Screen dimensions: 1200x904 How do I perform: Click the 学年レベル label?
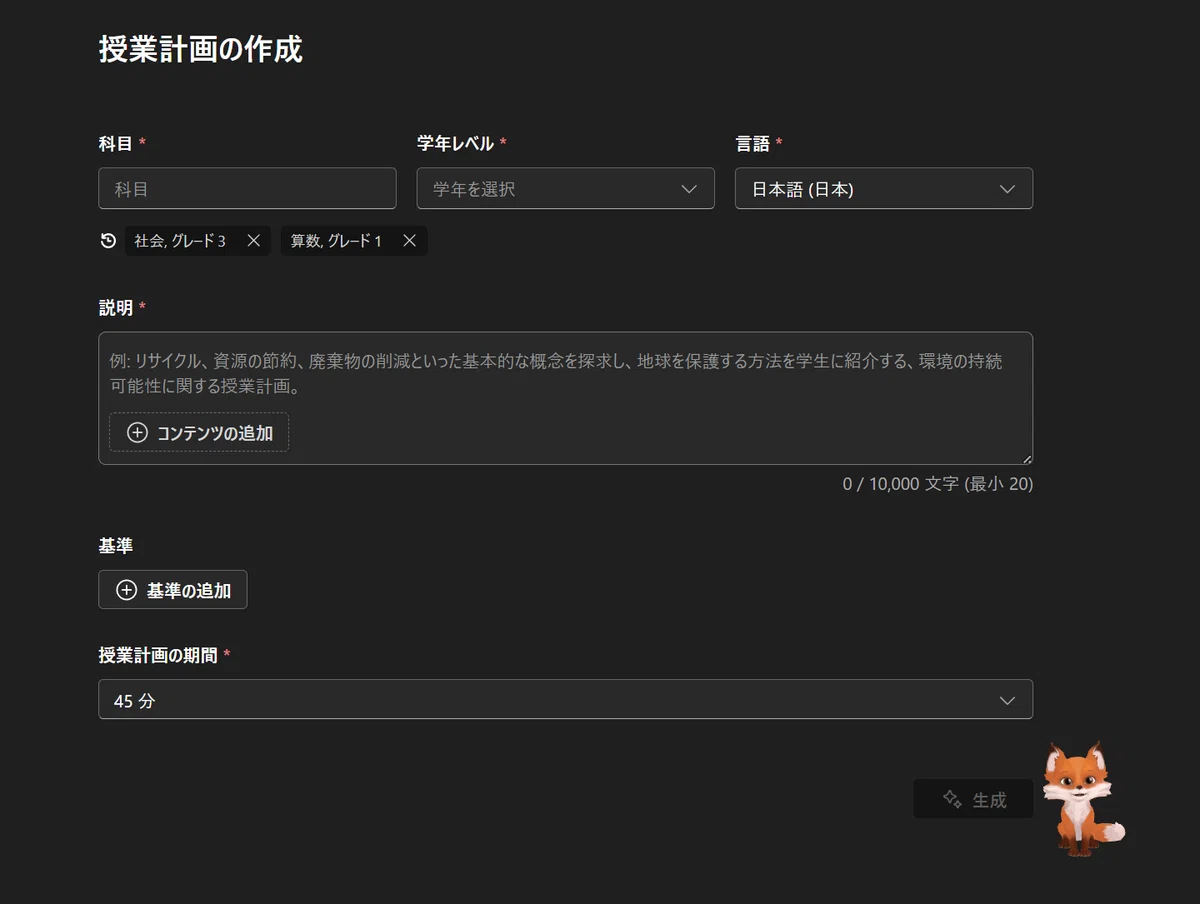click(455, 143)
